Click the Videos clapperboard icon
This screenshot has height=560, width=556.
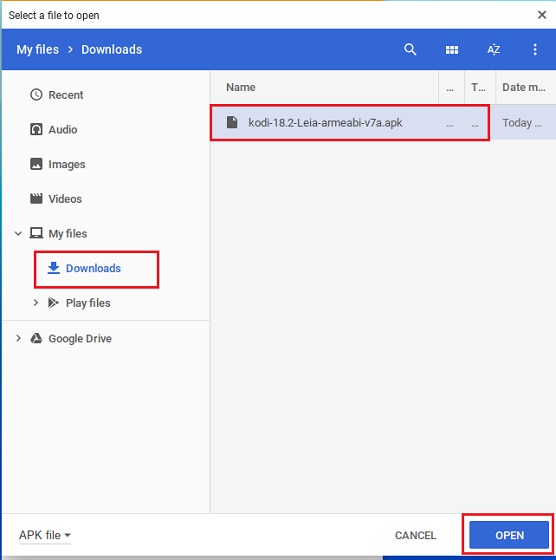(36, 198)
